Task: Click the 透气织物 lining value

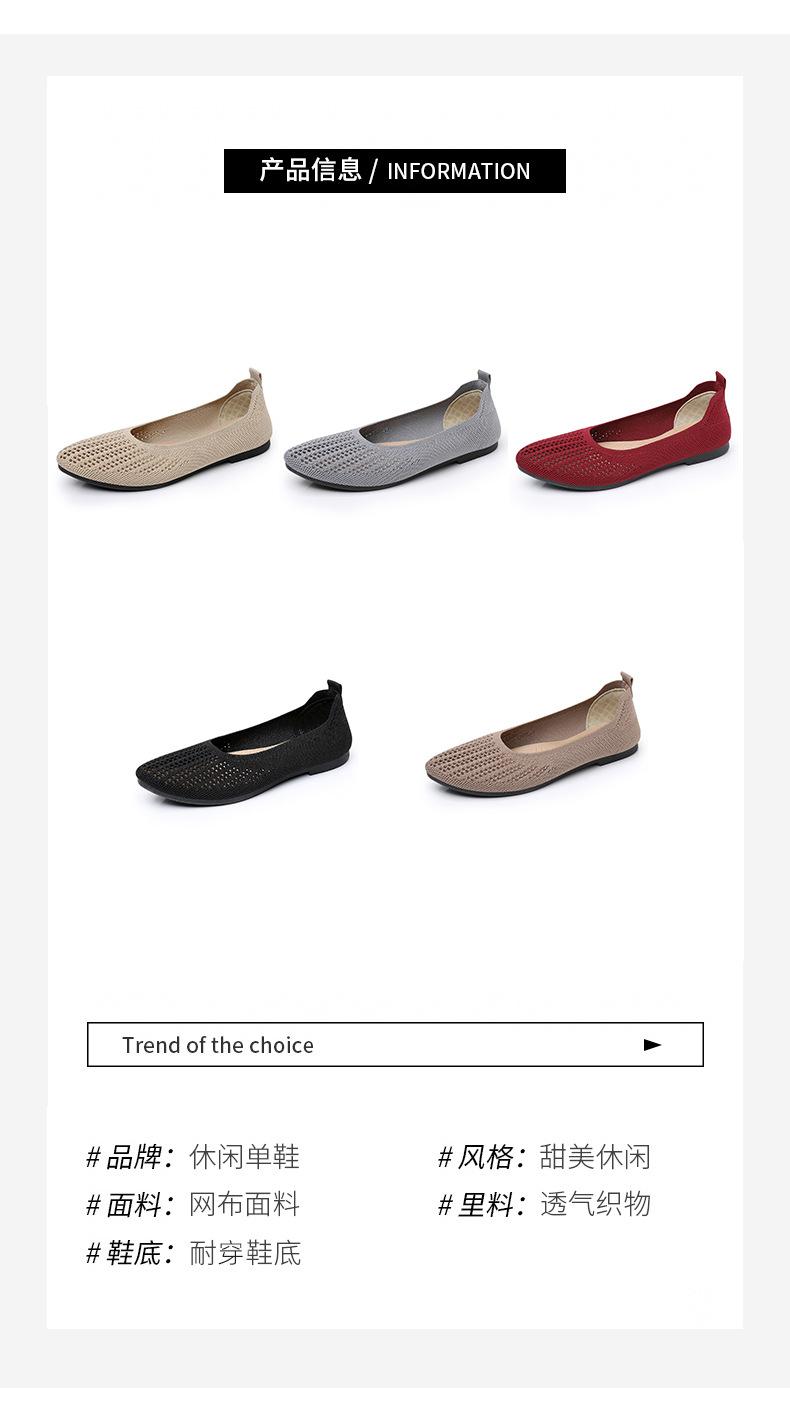Action: click(x=595, y=1205)
